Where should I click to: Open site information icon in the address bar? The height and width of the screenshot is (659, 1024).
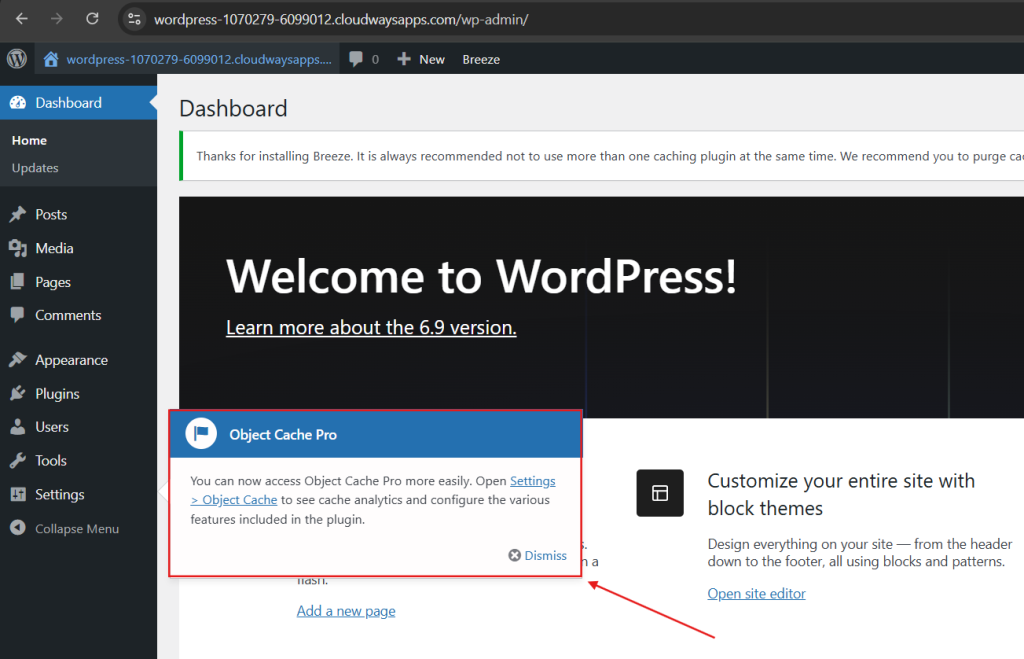[134, 20]
